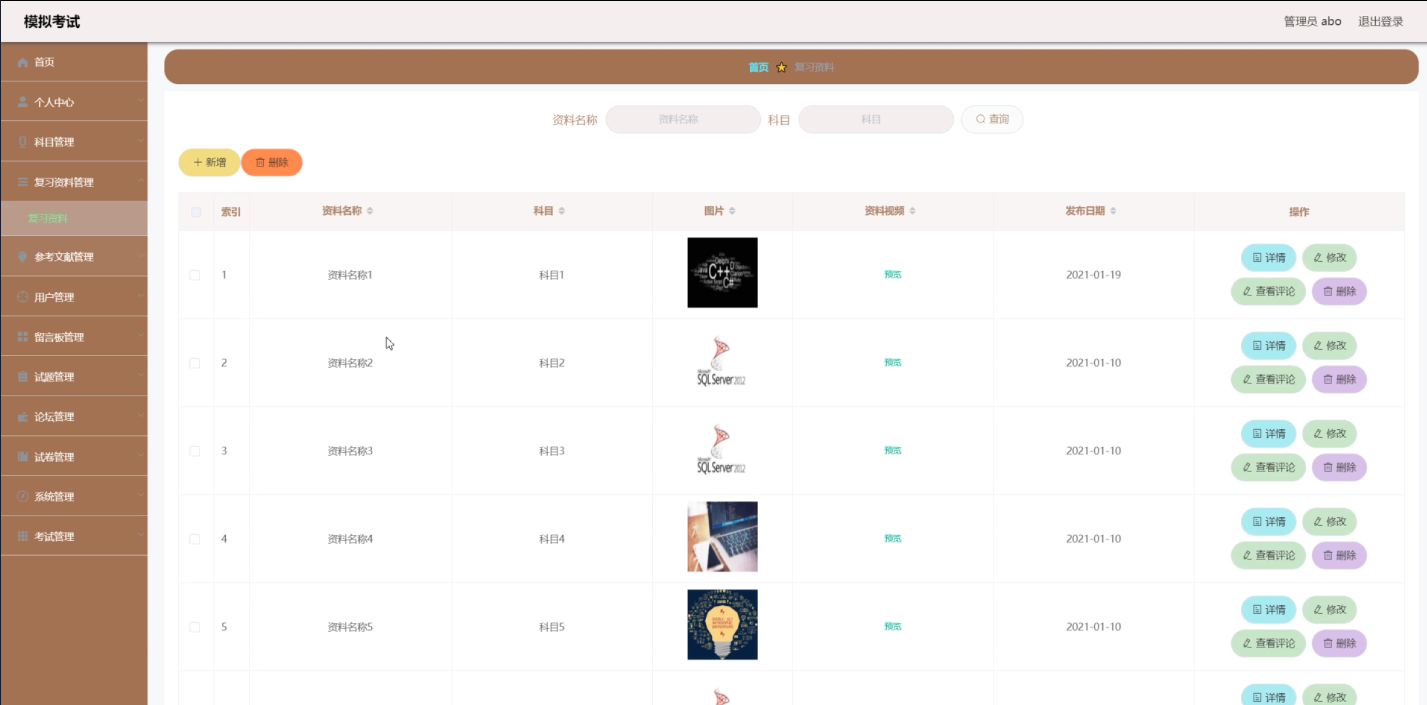Click 查看评论 for row 资料名称2

(x=1268, y=380)
